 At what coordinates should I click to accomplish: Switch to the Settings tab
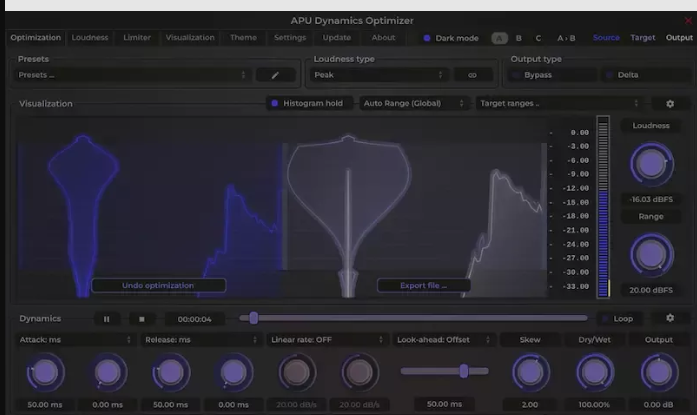coord(290,38)
